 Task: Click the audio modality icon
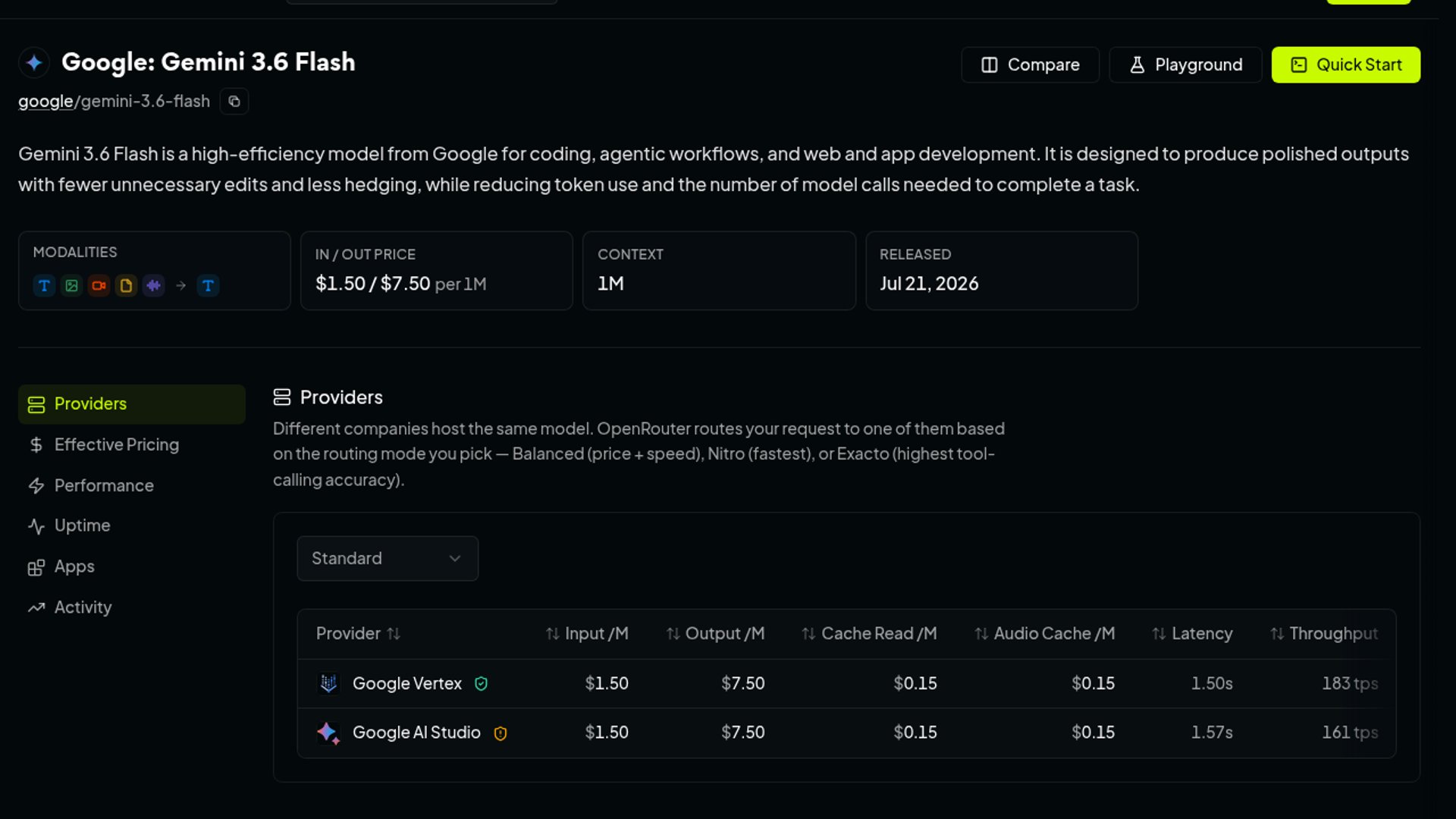click(153, 286)
